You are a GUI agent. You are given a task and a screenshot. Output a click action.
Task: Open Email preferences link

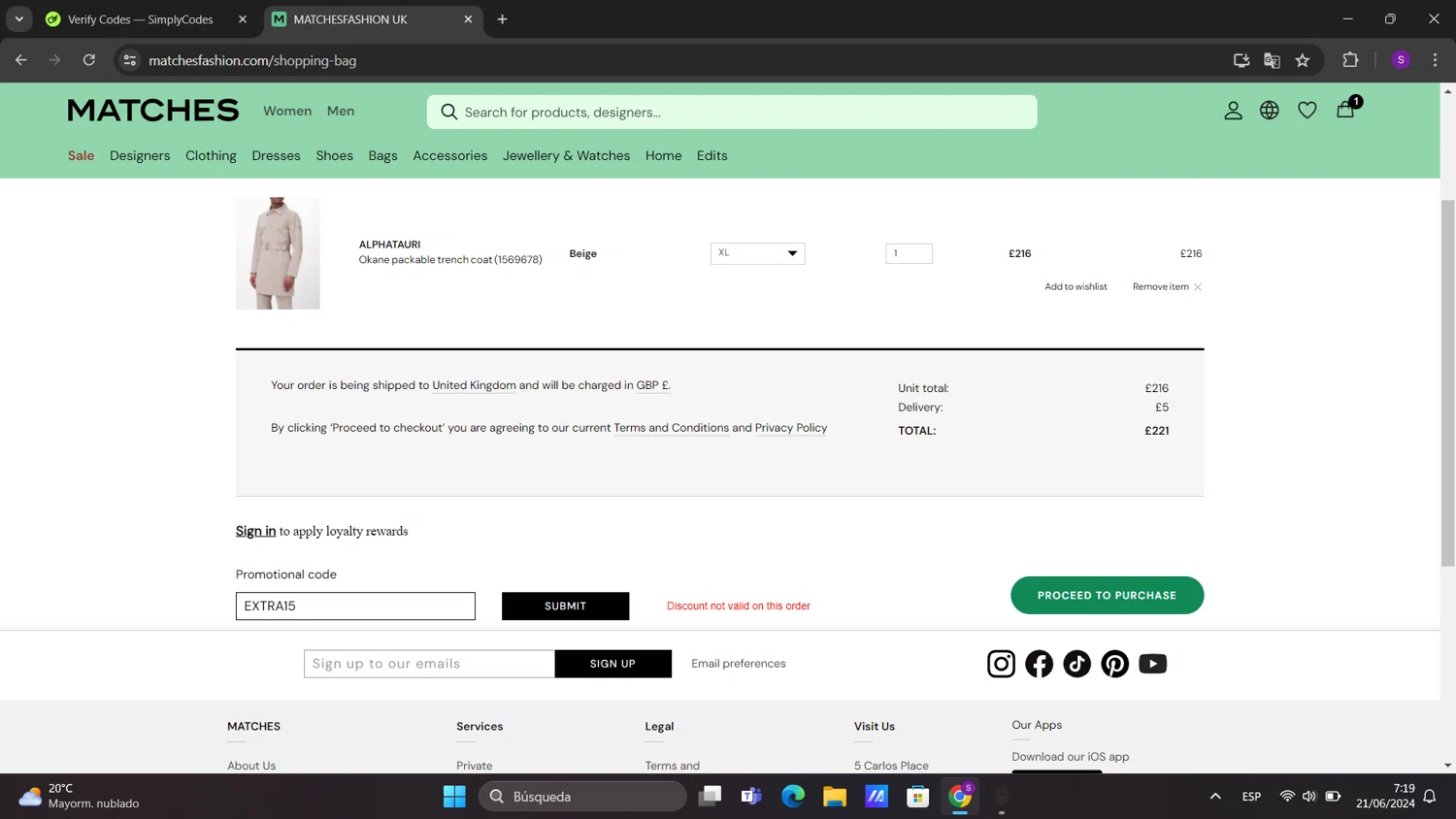click(x=739, y=664)
